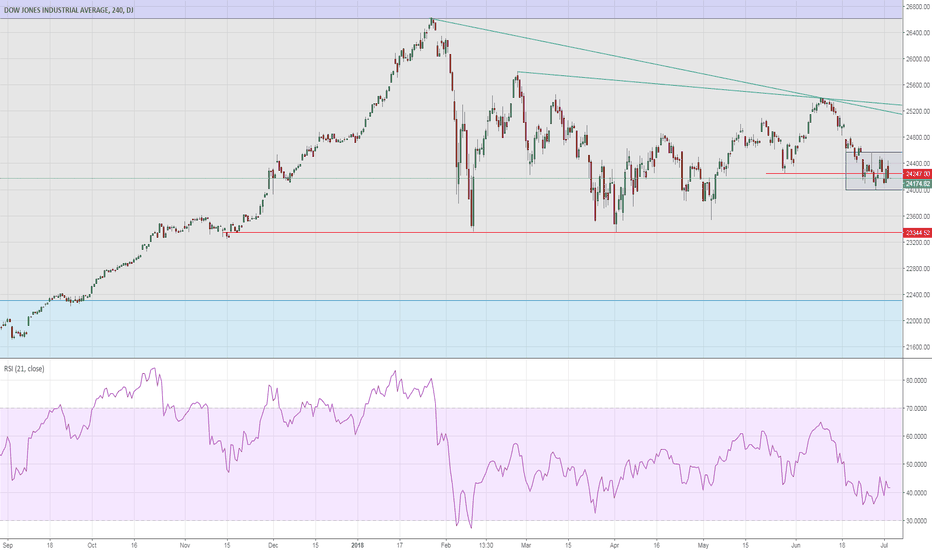The width and height of the screenshot is (932, 550).
Task: Click the 21600.00 price axis label
Action: coord(917,347)
